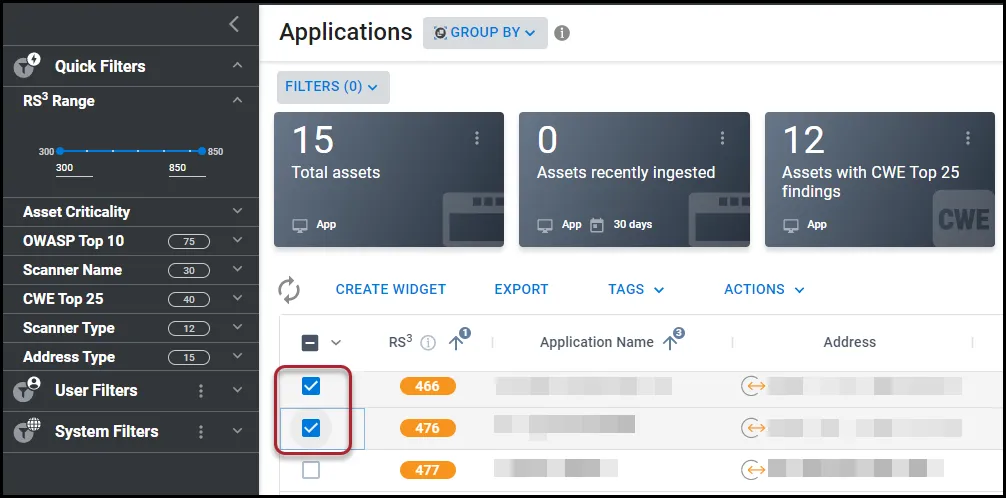Expand the OWASP Top 10 filter
Screen dimensions: 1006x498
point(237,241)
